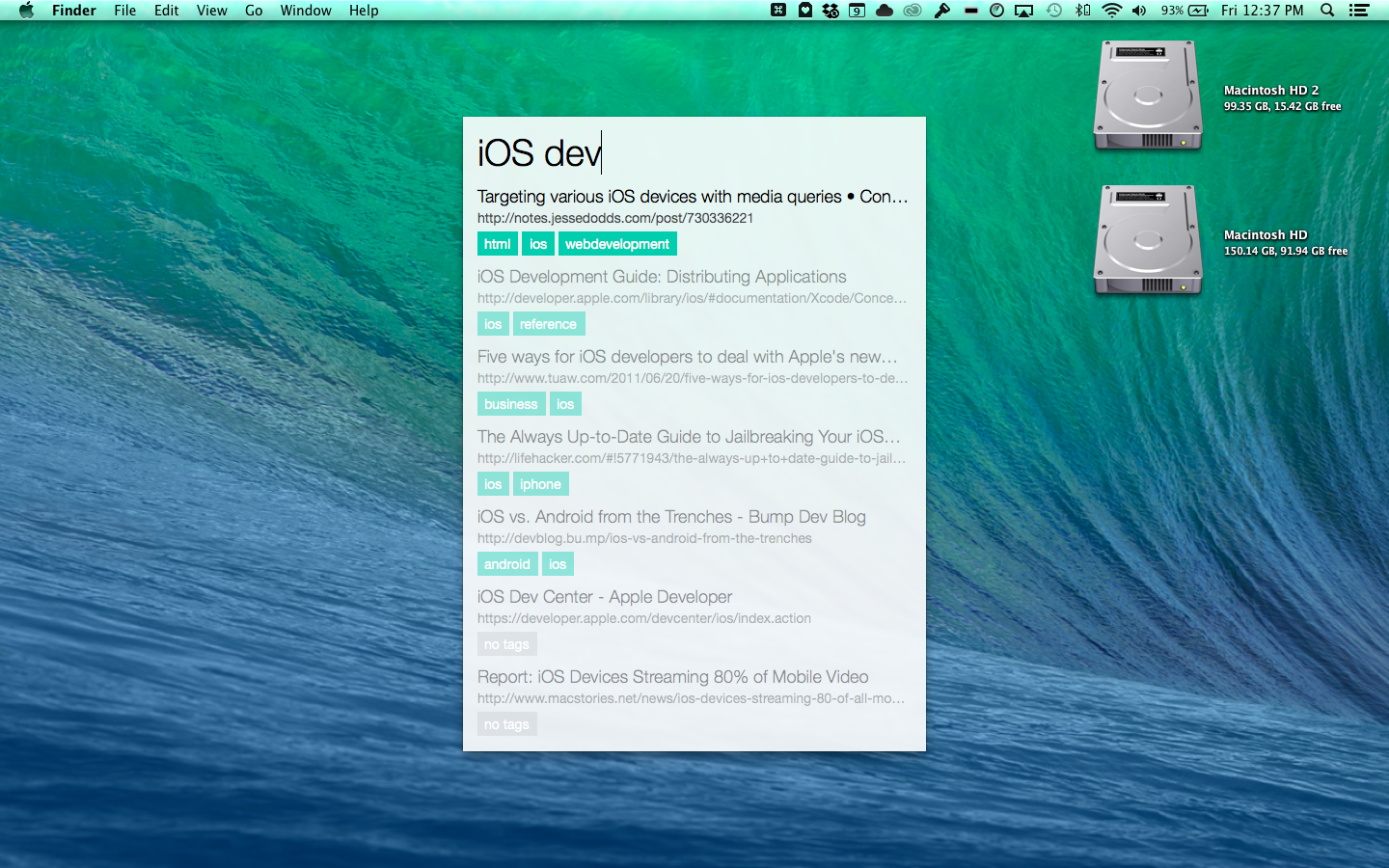The image size is (1389, 868).
Task: Click the html tag
Action: (x=498, y=244)
